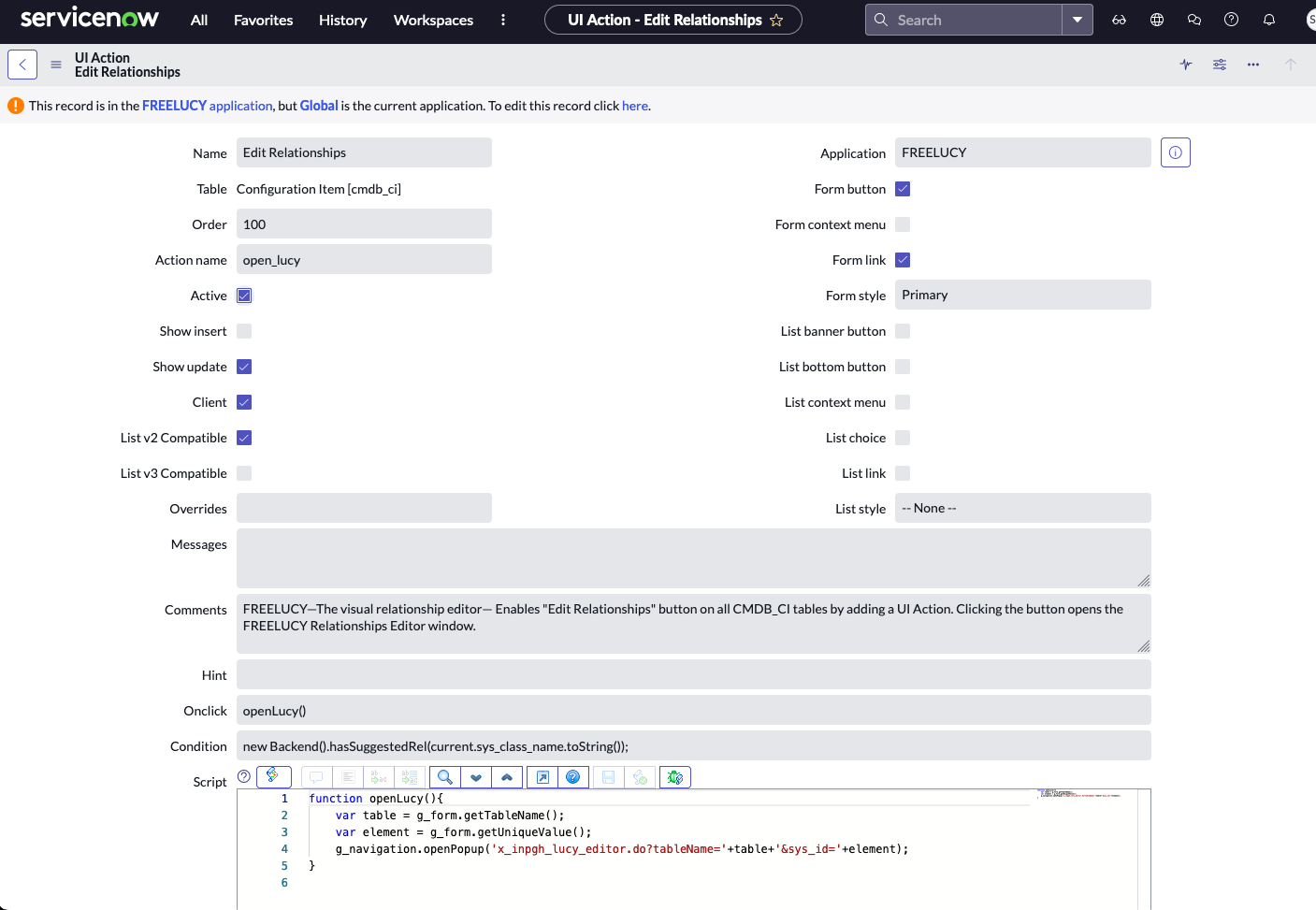Image resolution: width=1316 pixels, height=910 pixels.
Task: Click find next down chevron
Action: (x=476, y=777)
